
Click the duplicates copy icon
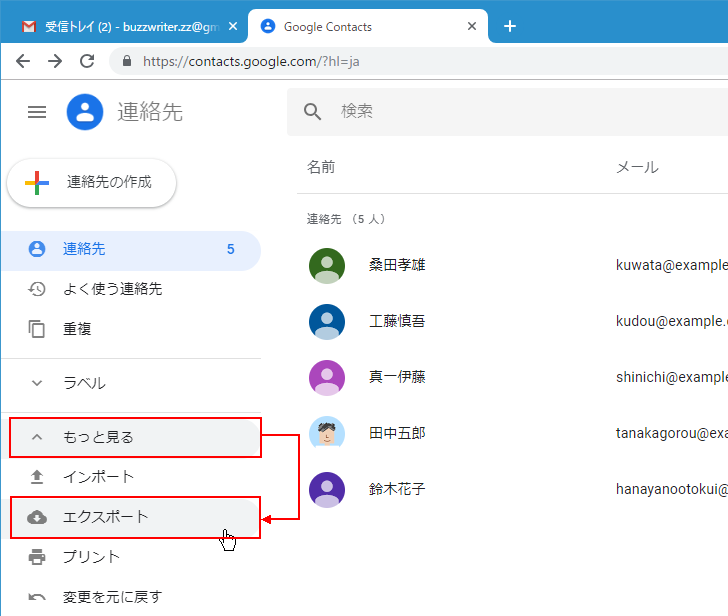click(x=37, y=329)
